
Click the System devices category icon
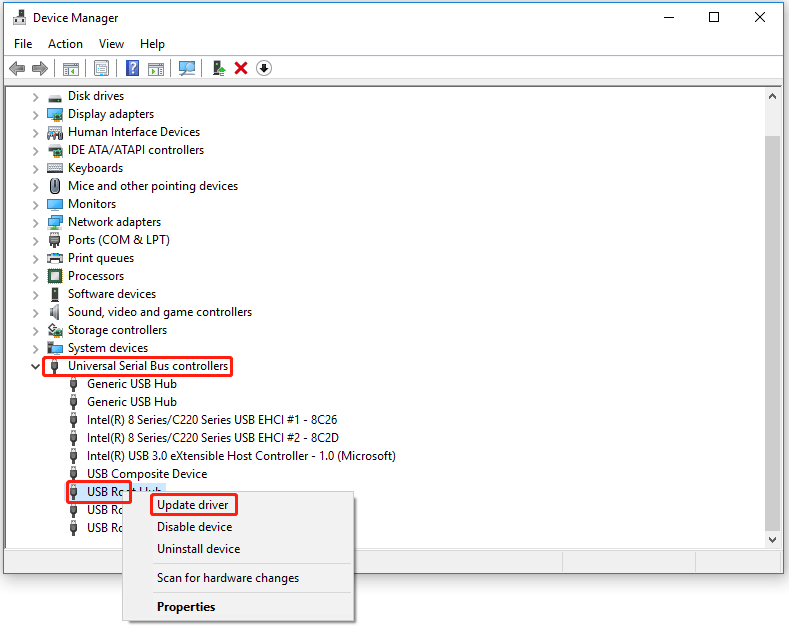coord(55,348)
